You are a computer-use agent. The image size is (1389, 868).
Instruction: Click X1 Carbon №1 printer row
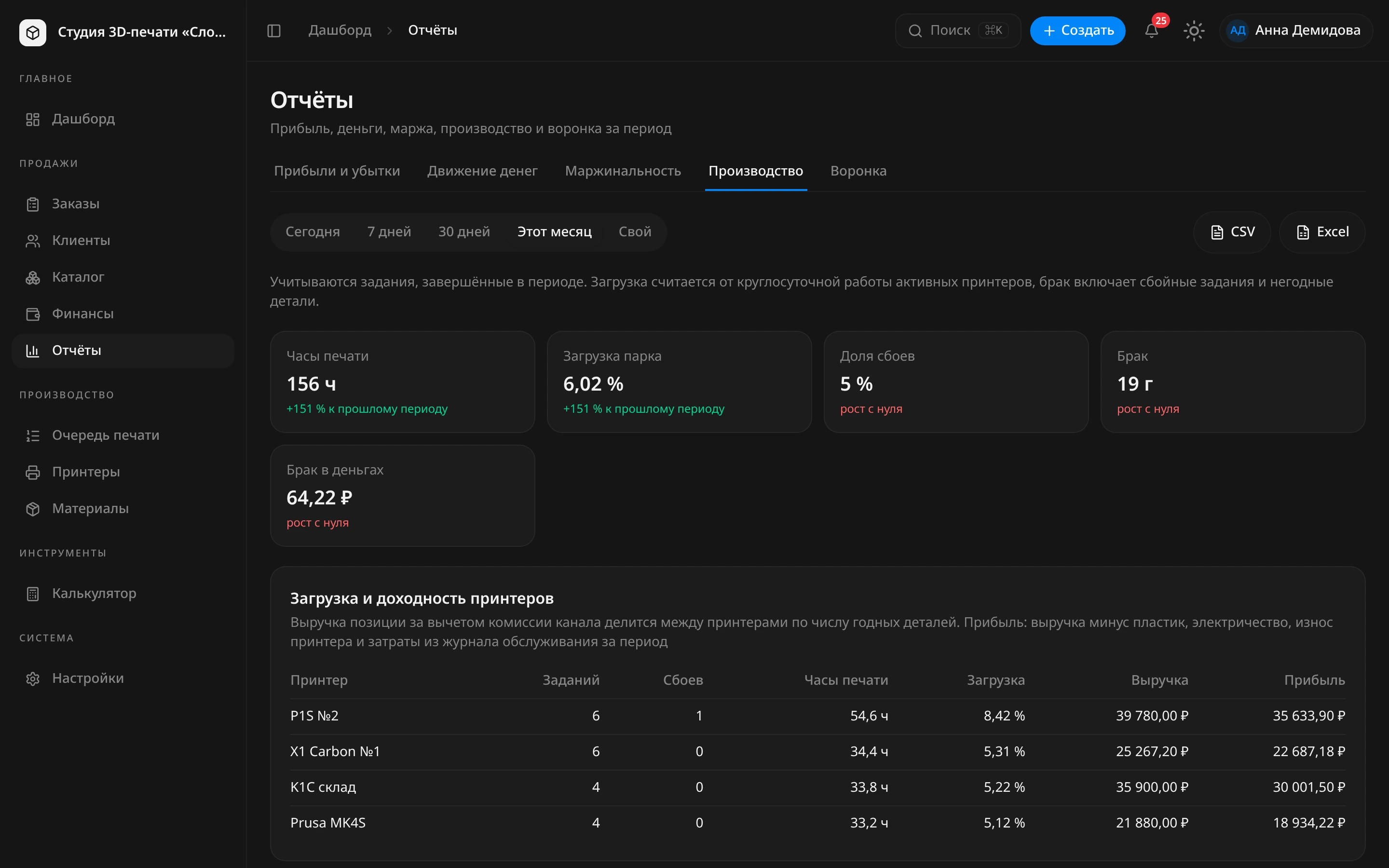tap(817, 751)
